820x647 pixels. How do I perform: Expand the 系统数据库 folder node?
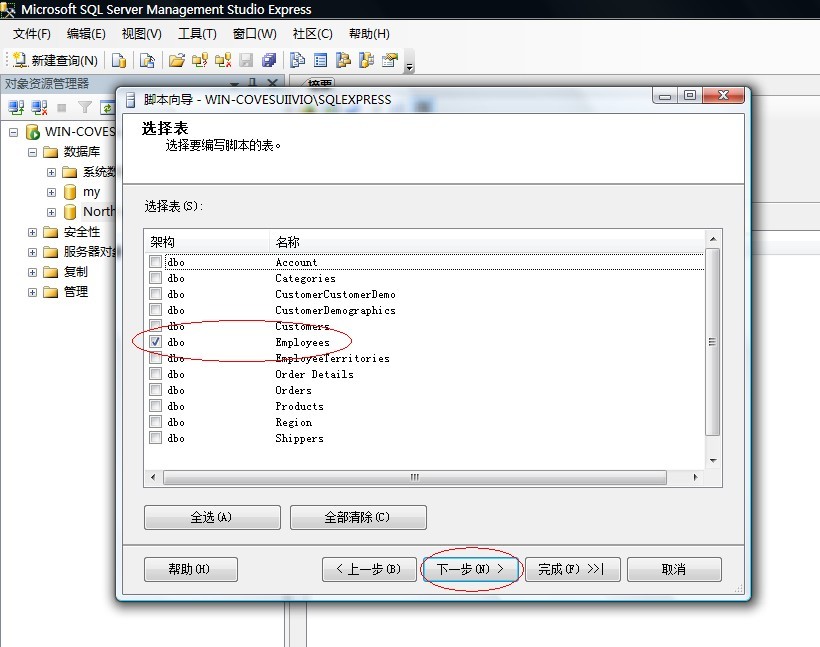coord(51,172)
